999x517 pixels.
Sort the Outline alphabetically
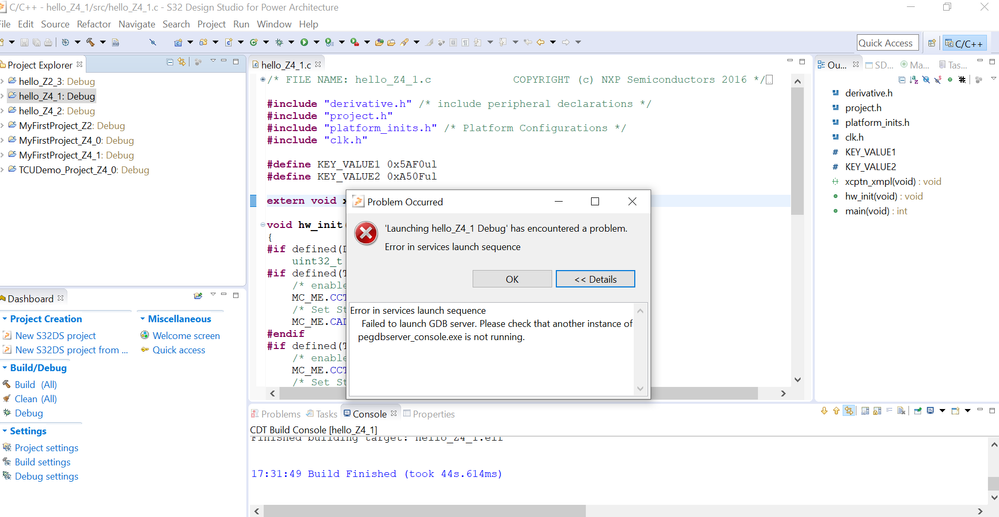(914, 80)
